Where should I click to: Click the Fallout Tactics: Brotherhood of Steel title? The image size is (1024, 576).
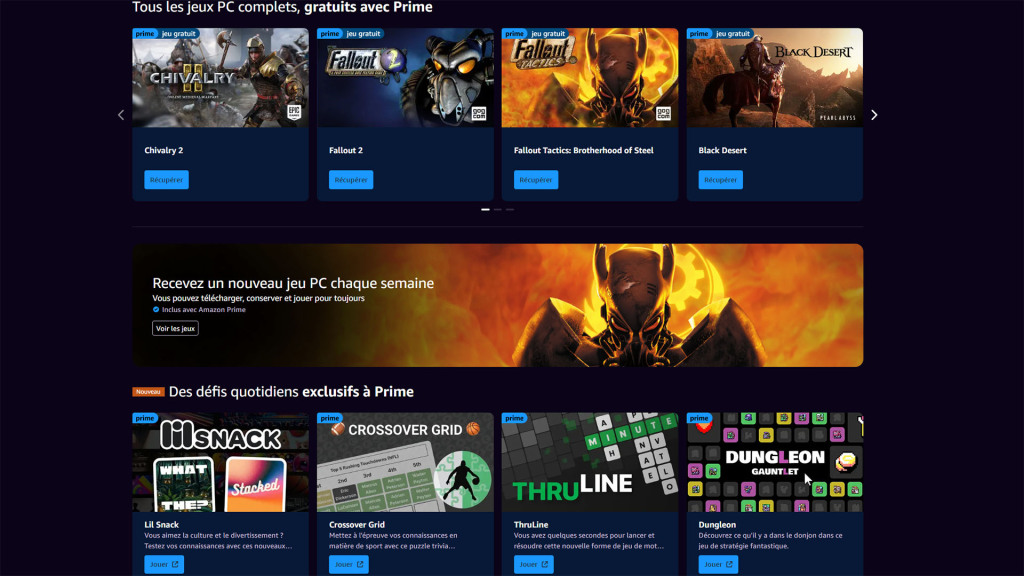coord(584,150)
